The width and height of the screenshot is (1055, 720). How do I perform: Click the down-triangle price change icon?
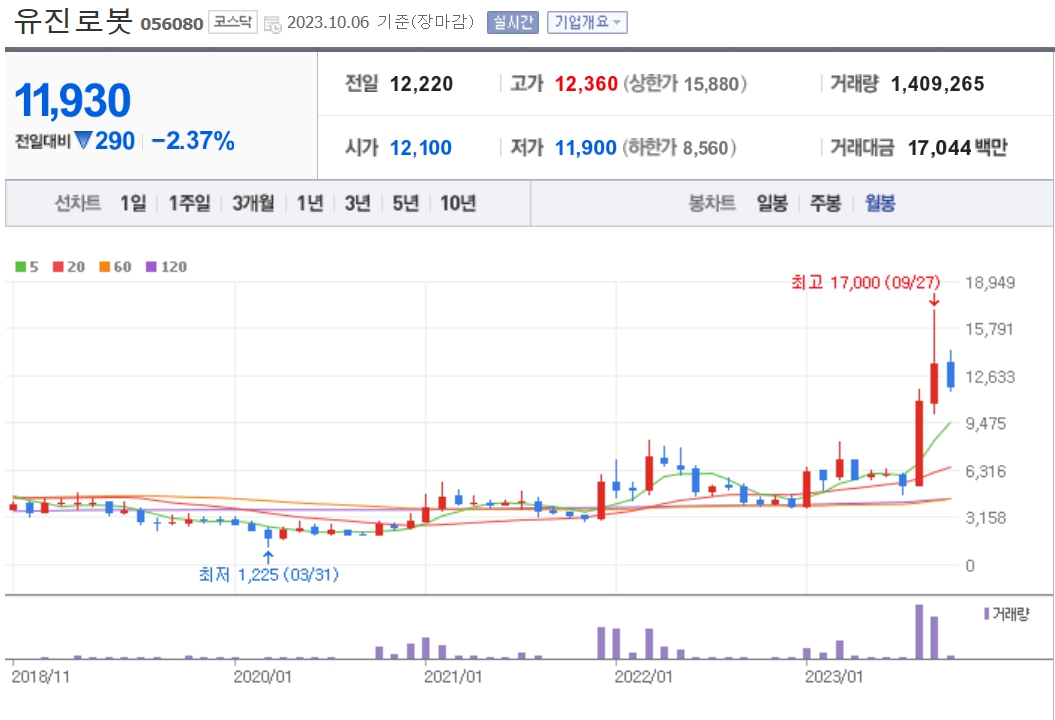click(83, 141)
